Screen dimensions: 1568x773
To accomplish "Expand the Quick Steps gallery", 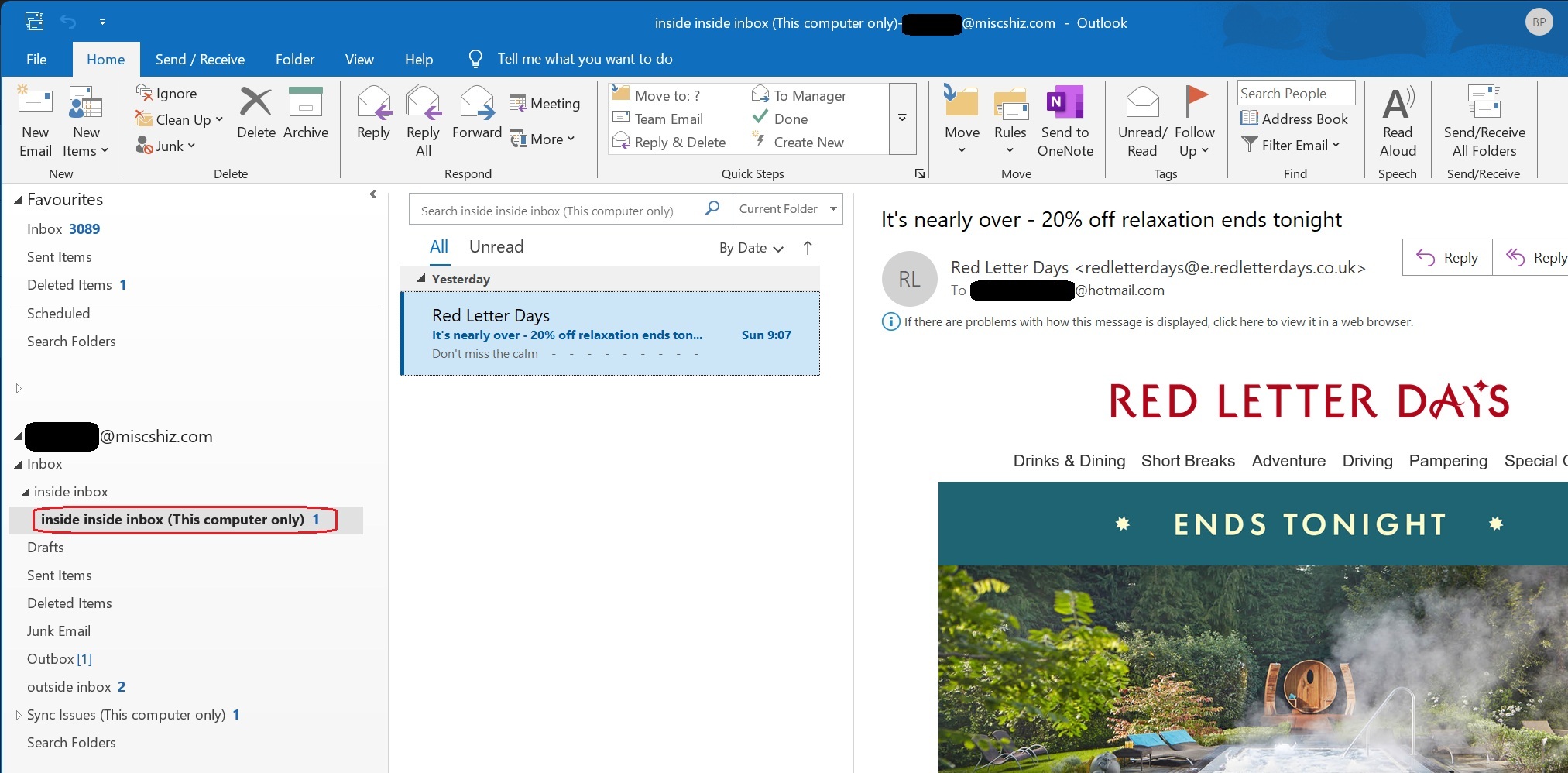I will (902, 119).
